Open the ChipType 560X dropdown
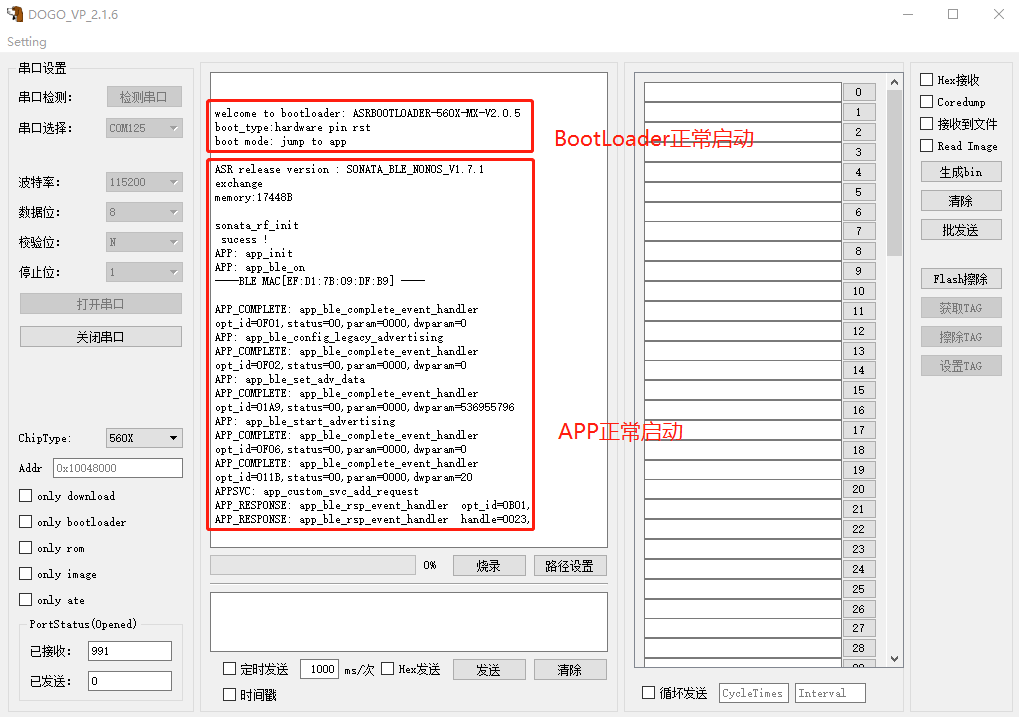The height and width of the screenshot is (717, 1019). click(x=144, y=438)
